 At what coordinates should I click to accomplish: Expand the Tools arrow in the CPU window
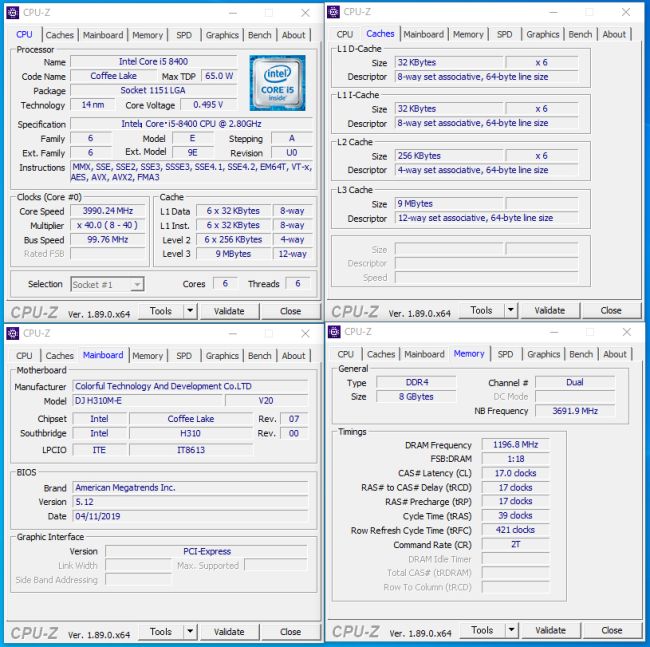point(190,310)
